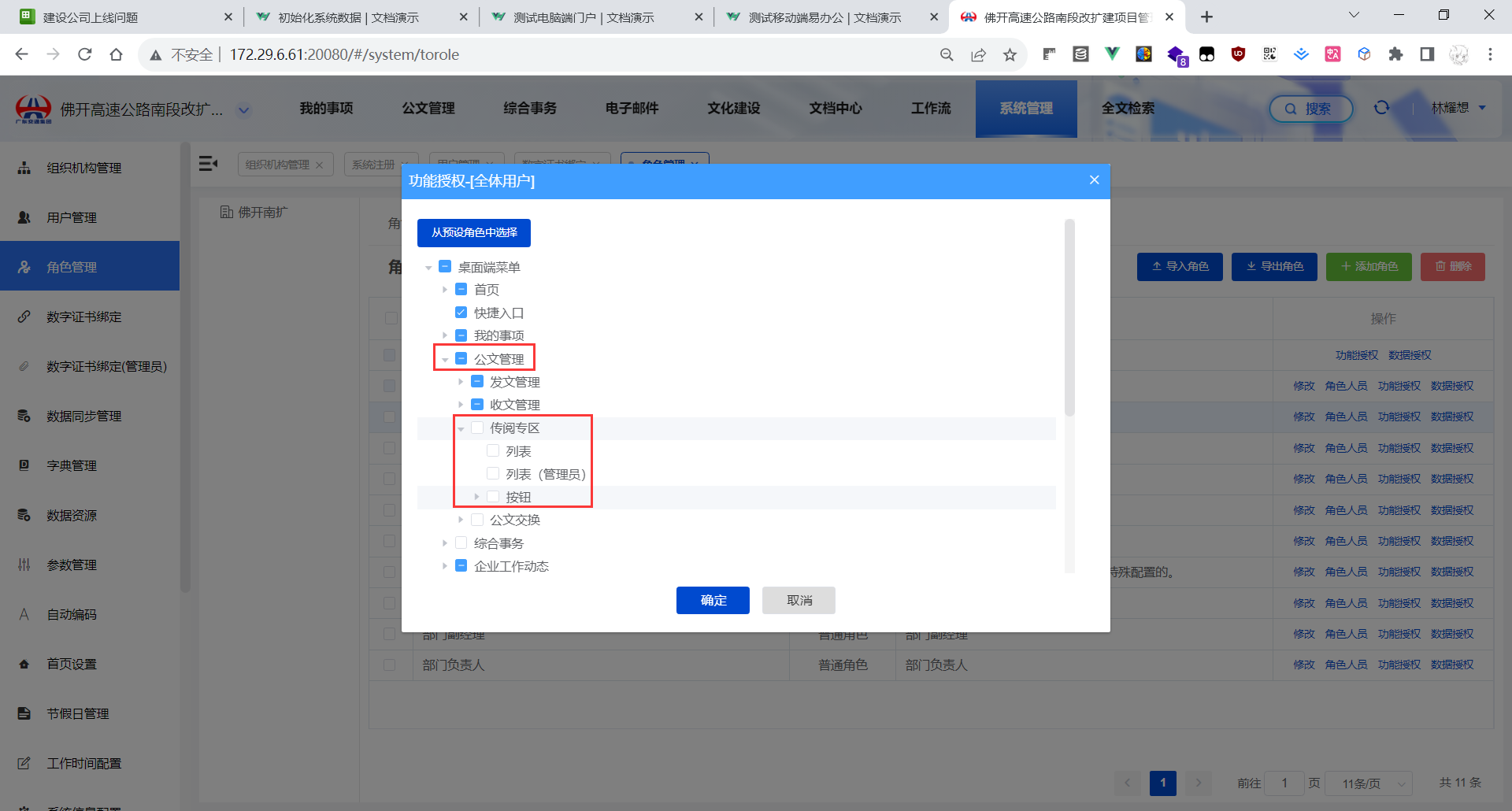The width and height of the screenshot is (1512, 811).
Task: Bookmark this page with the star icon
Action: tap(1010, 54)
